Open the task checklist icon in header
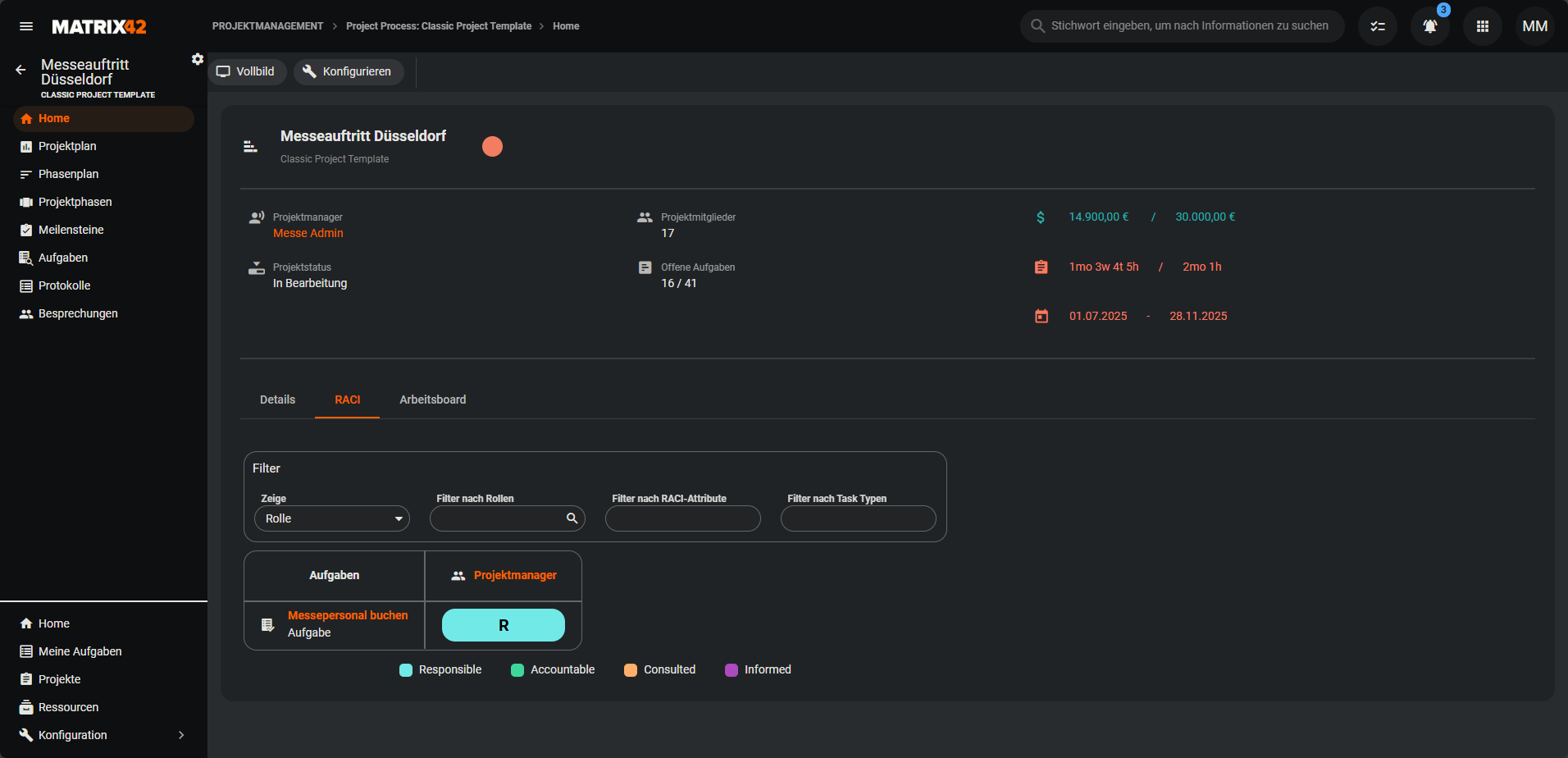This screenshot has height=758, width=1568. (x=1377, y=26)
